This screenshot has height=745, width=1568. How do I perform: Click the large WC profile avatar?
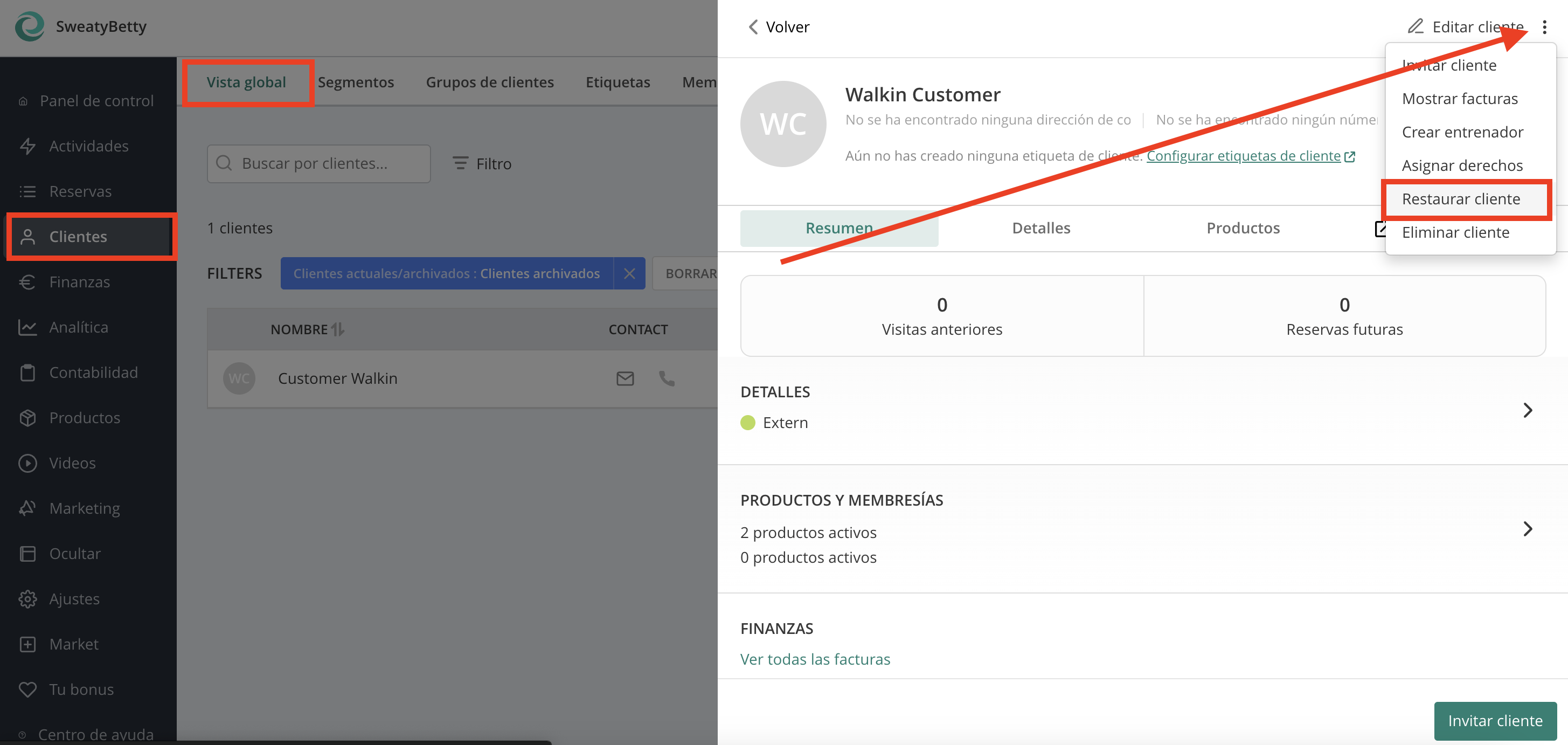pos(783,125)
